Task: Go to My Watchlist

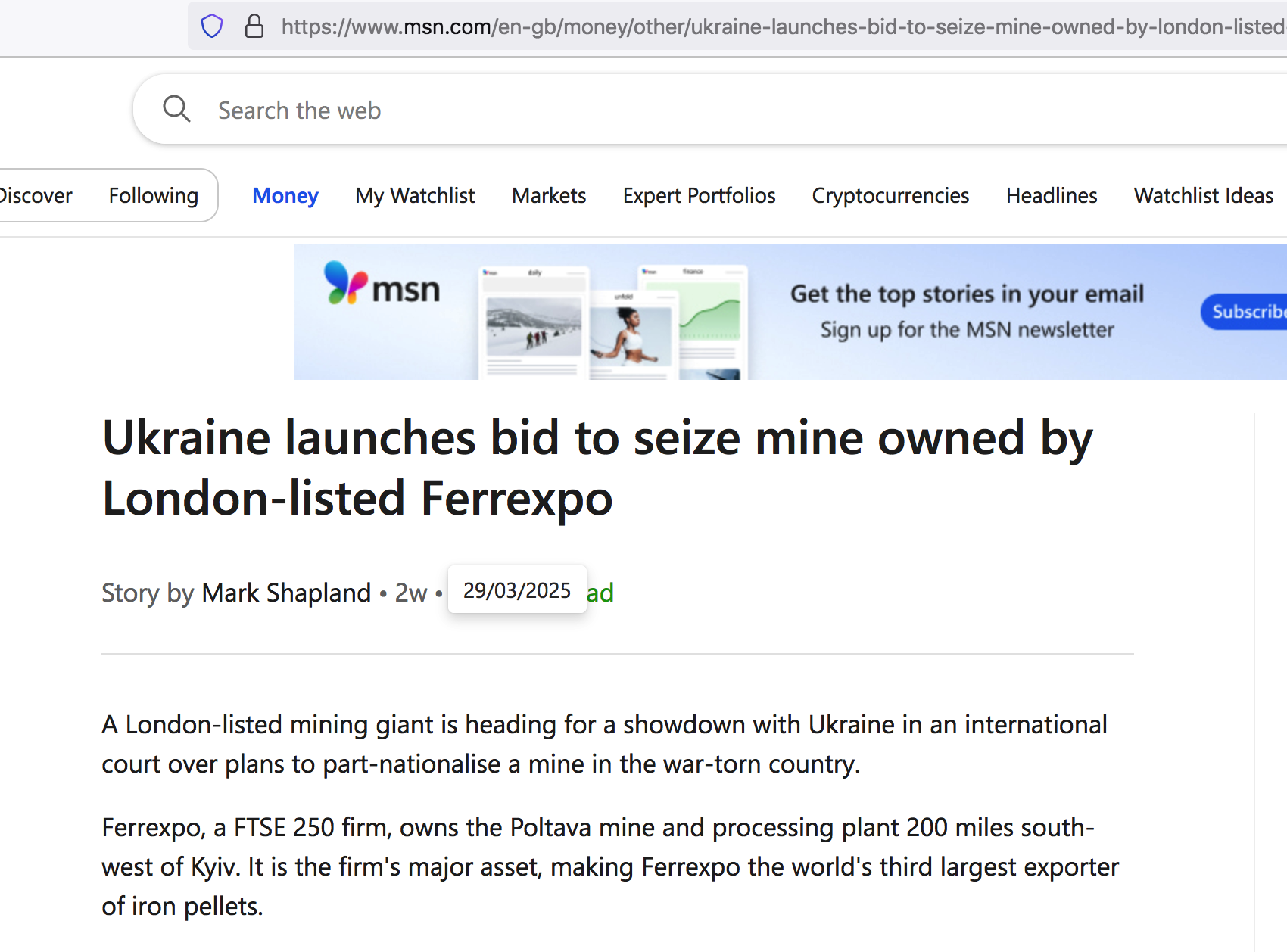Action: (415, 195)
